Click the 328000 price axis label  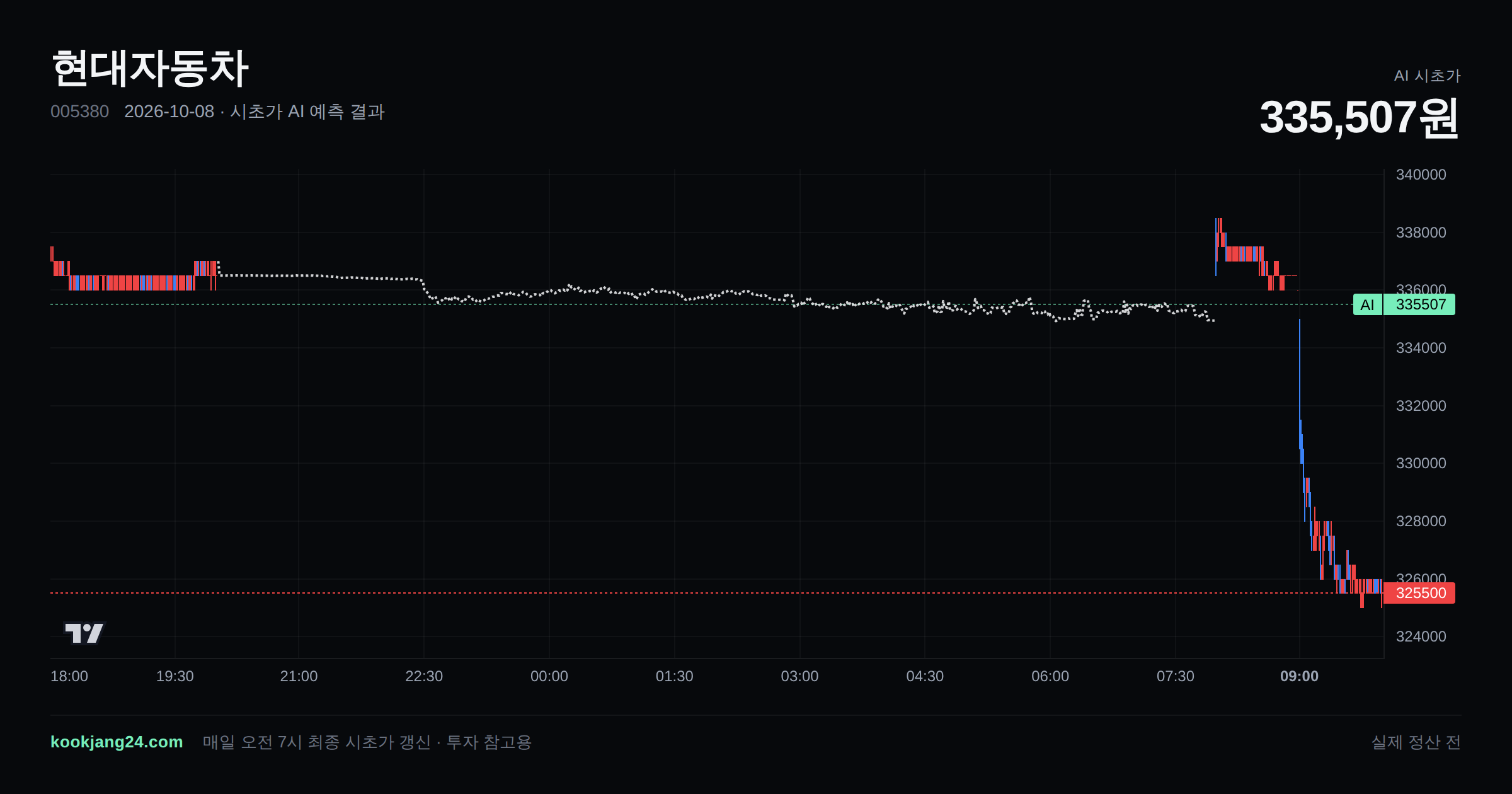tap(1421, 521)
